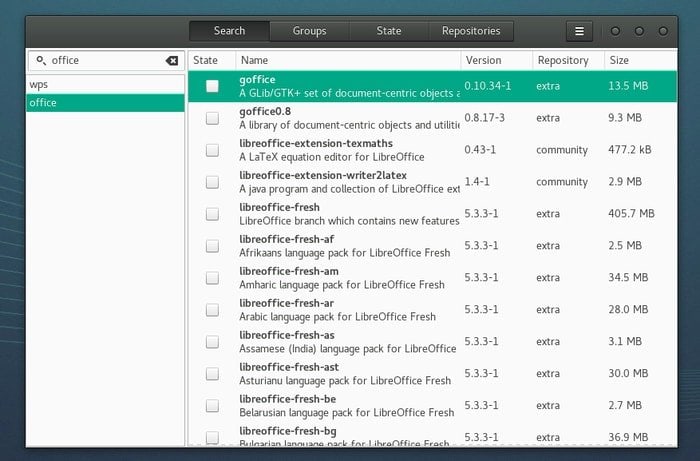Sort by the Size column header
Image resolution: width=700 pixels, height=461 pixels.
click(x=641, y=60)
